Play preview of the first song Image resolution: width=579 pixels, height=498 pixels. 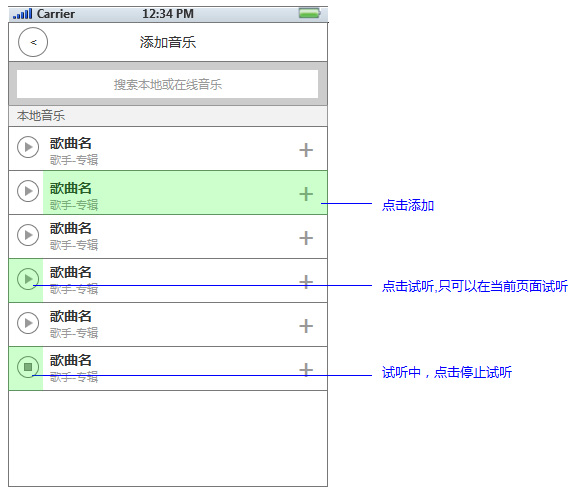tap(28, 147)
